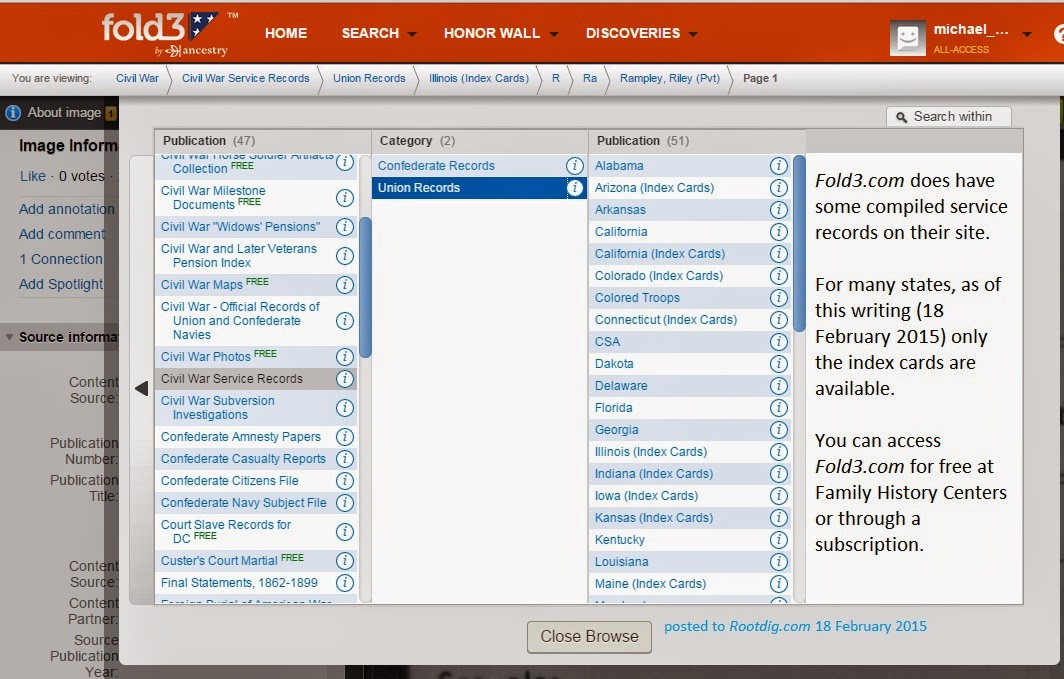Viewport: 1064px width, 679px height.
Task: Click info icon for Georgia
Action: click(778, 430)
